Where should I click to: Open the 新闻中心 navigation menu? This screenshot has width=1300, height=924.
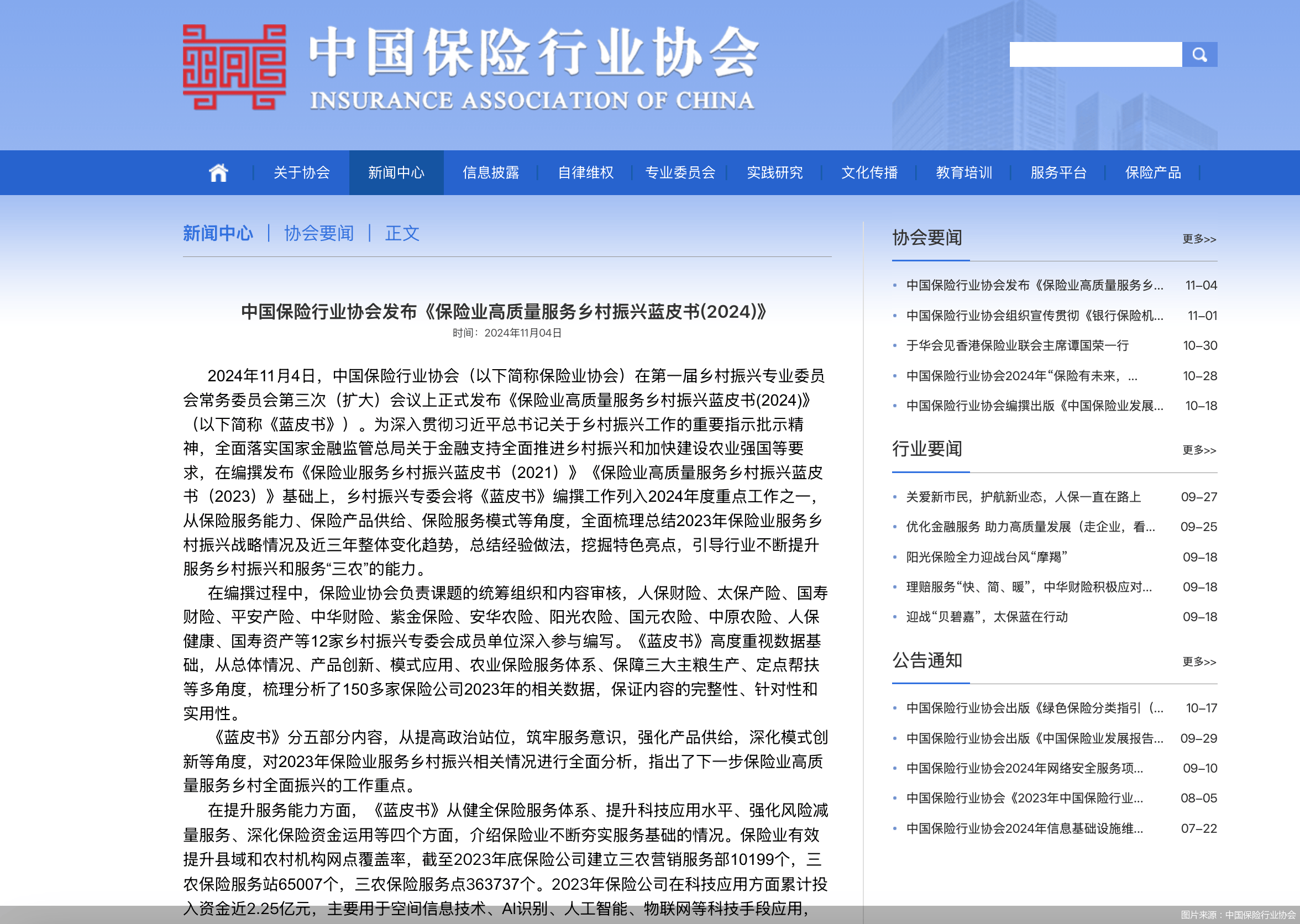[x=396, y=172]
